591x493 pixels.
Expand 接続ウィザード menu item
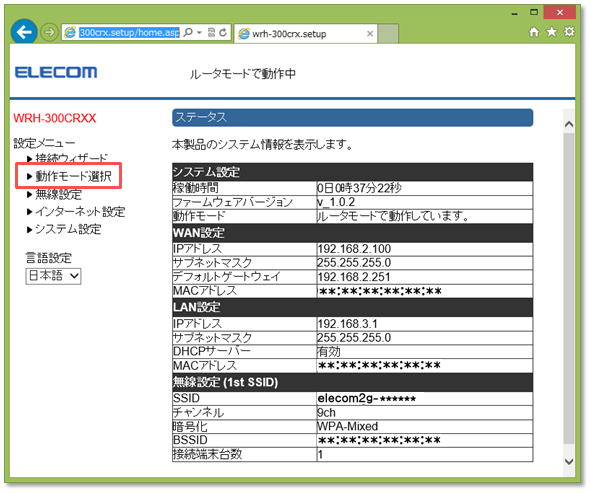click(x=67, y=158)
